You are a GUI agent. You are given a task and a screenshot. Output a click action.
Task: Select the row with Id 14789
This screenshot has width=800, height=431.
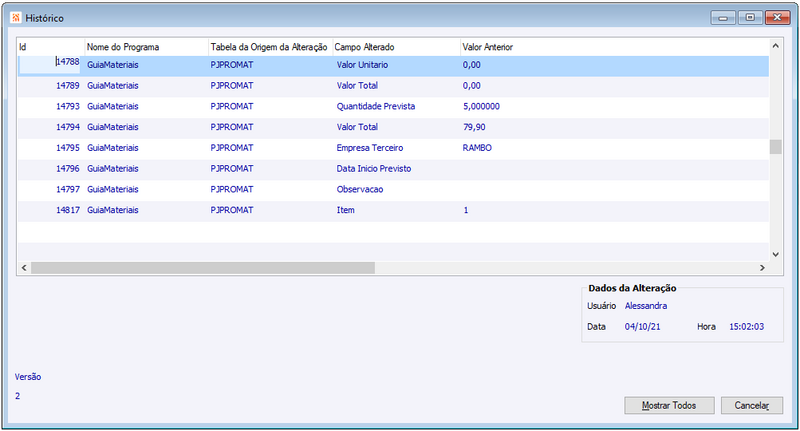tap(393, 86)
